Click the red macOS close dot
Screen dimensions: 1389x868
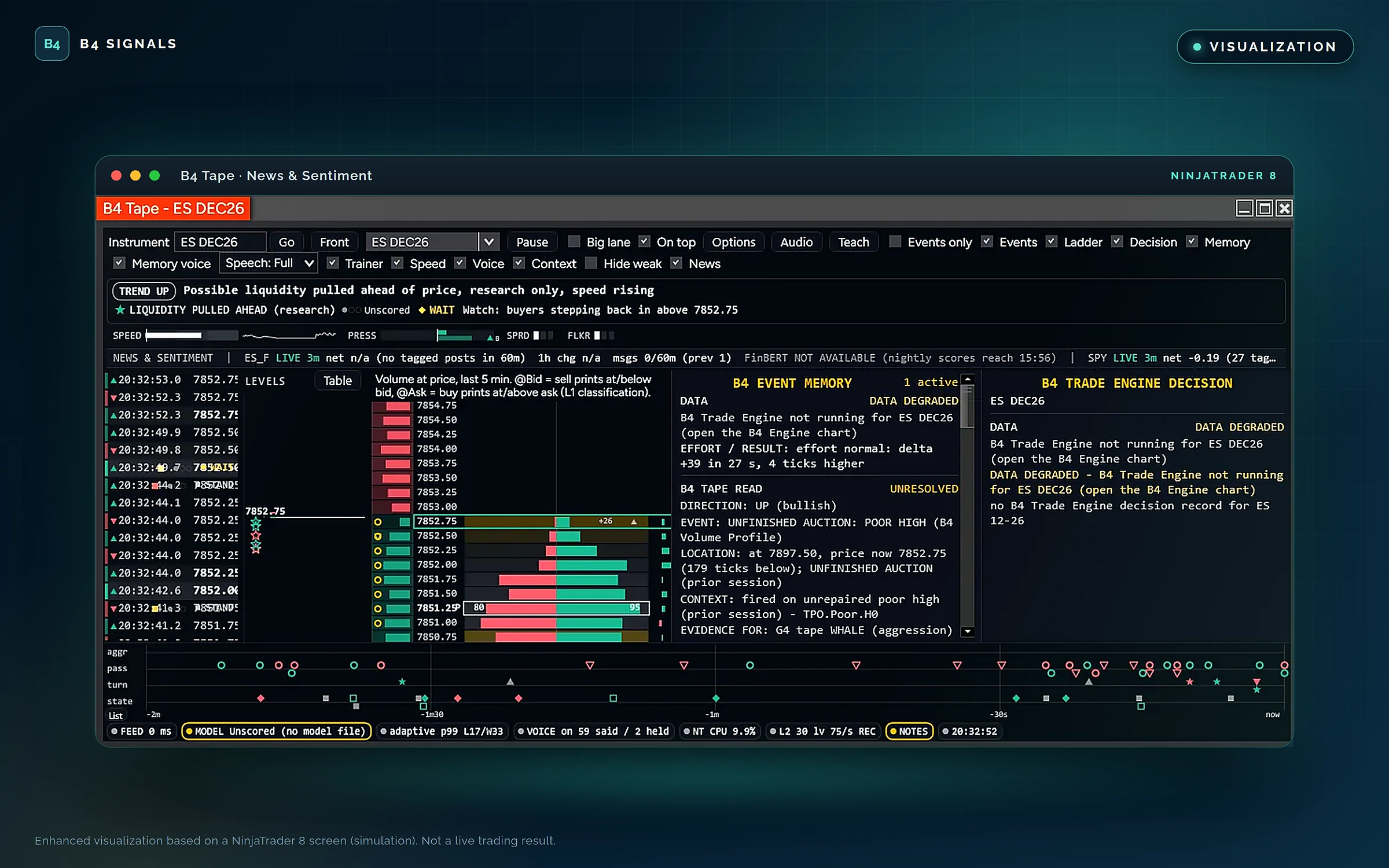point(116,175)
